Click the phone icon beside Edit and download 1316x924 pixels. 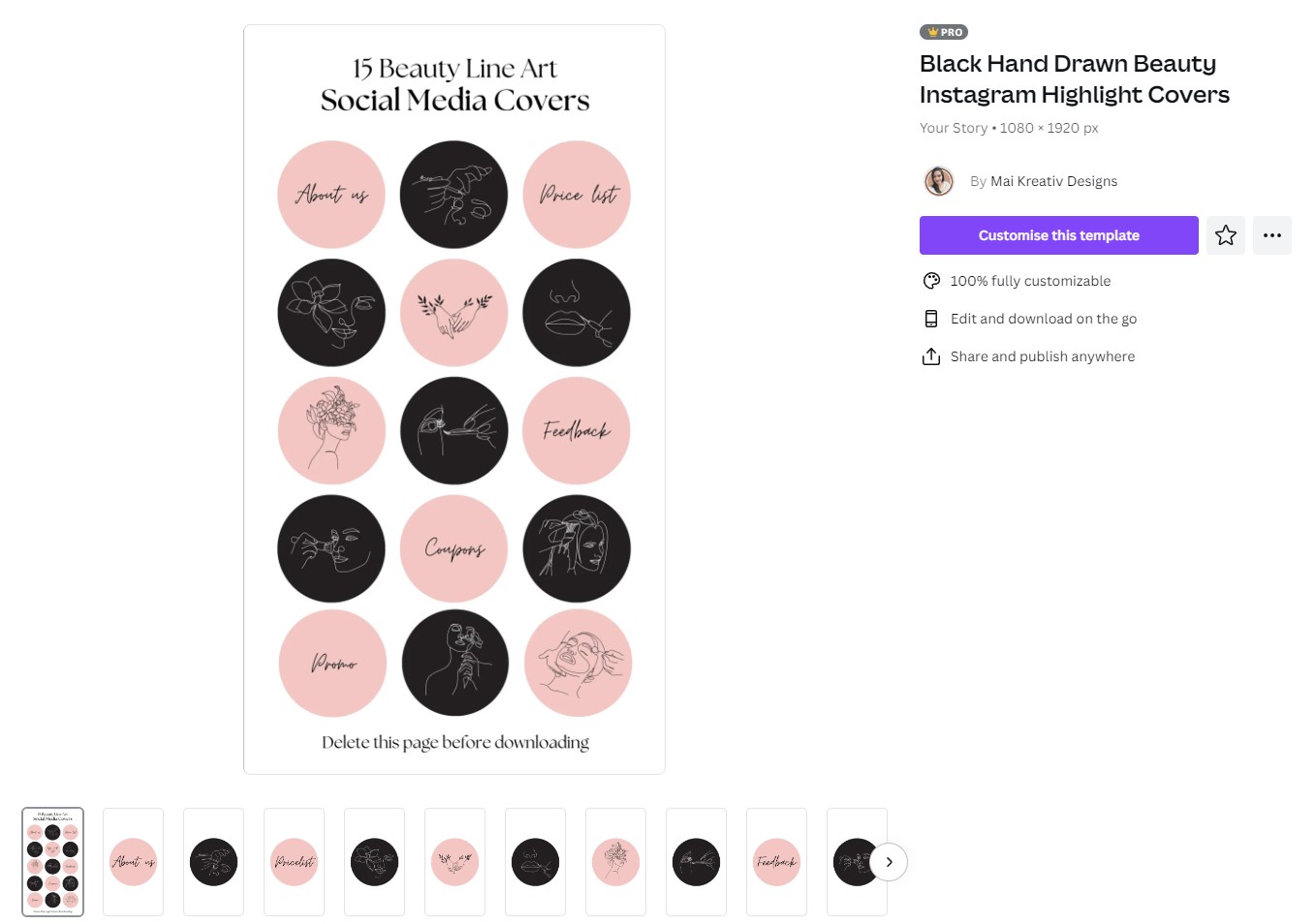(x=931, y=319)
